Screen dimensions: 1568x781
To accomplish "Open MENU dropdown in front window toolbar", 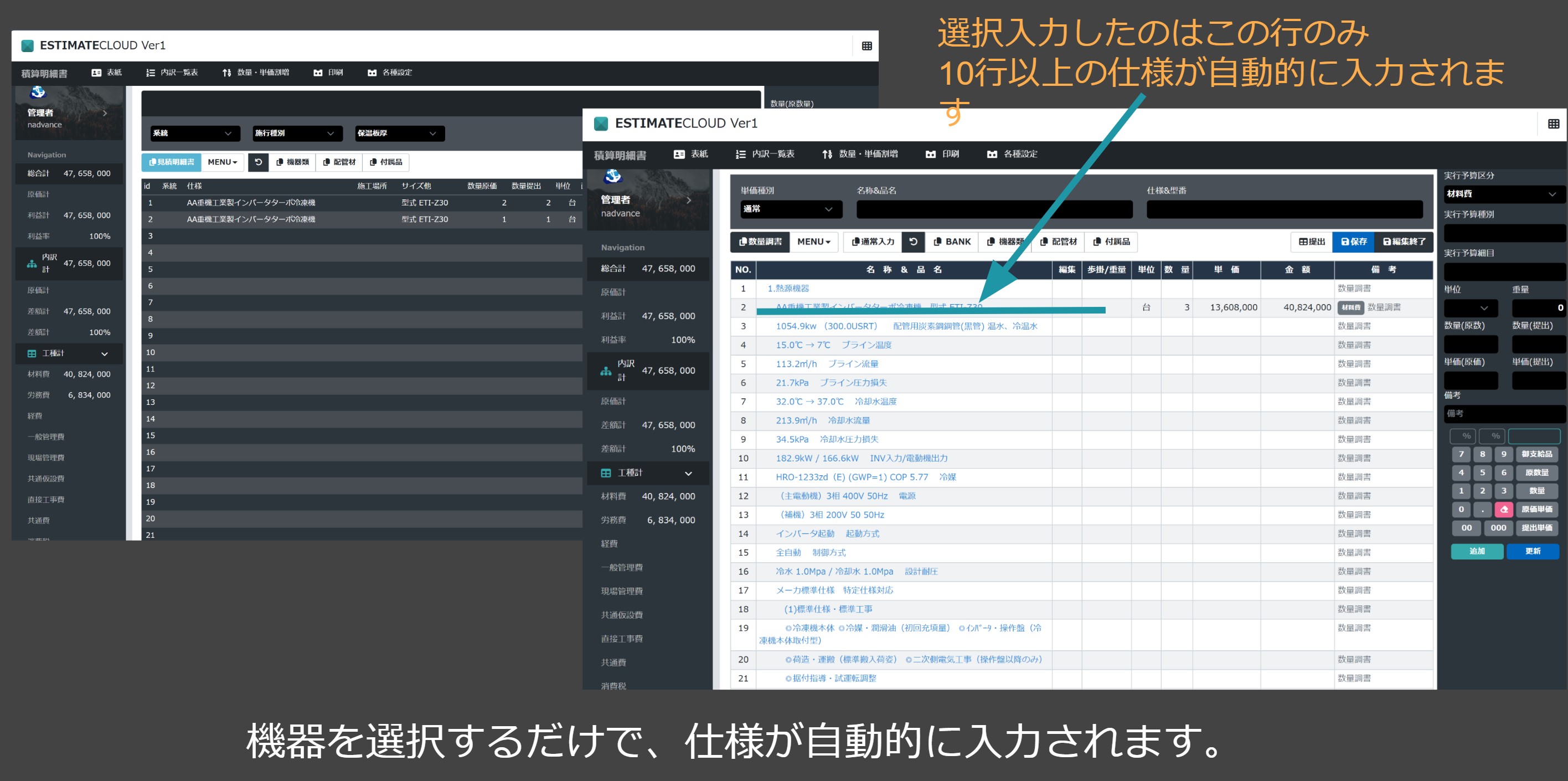I will pyautogui.click(x=814, y=242).
